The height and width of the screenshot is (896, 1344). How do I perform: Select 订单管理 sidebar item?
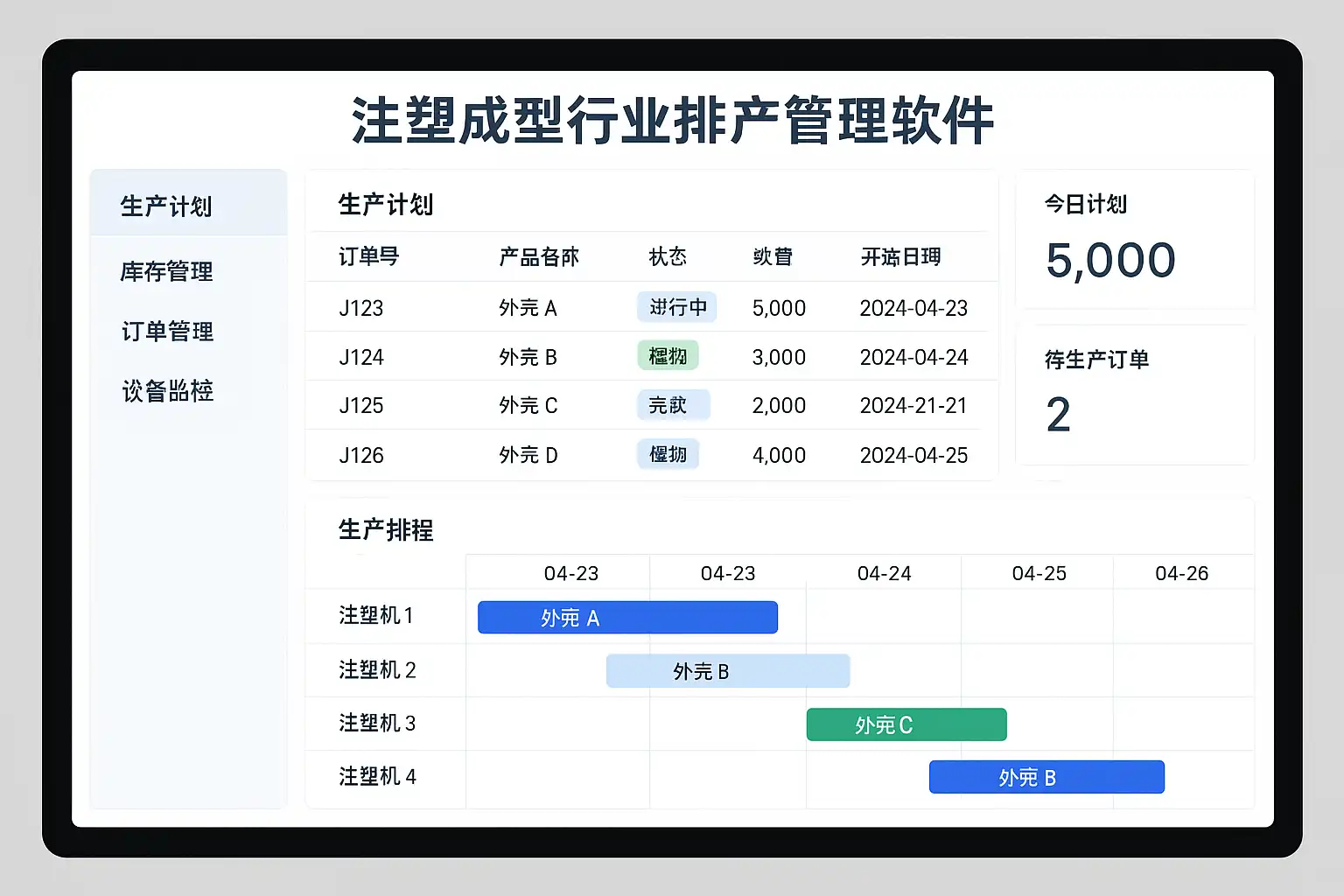pyautogui.click(x=167, y=332)
